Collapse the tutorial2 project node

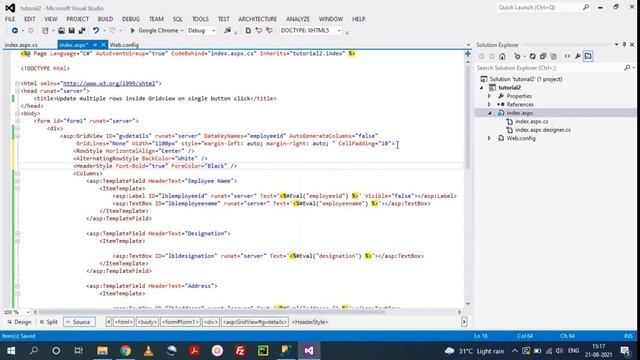[x=482, y=88]
